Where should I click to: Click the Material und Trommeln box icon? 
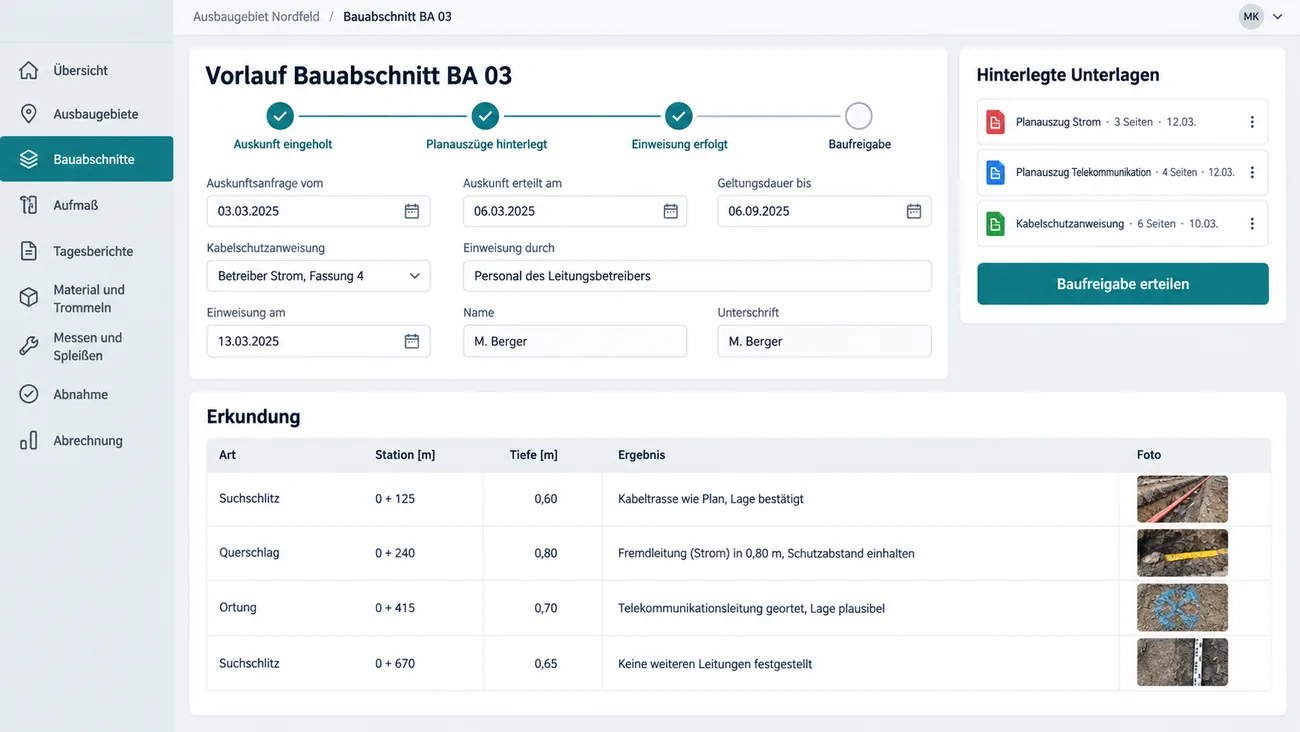pos(29,298)
